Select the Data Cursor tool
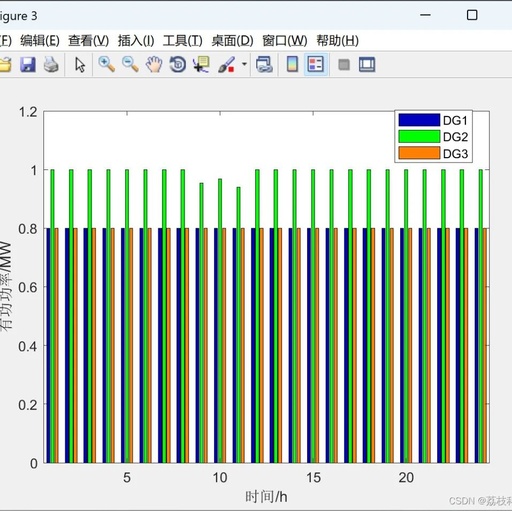The image size is (512, 511). coord(201,64)
